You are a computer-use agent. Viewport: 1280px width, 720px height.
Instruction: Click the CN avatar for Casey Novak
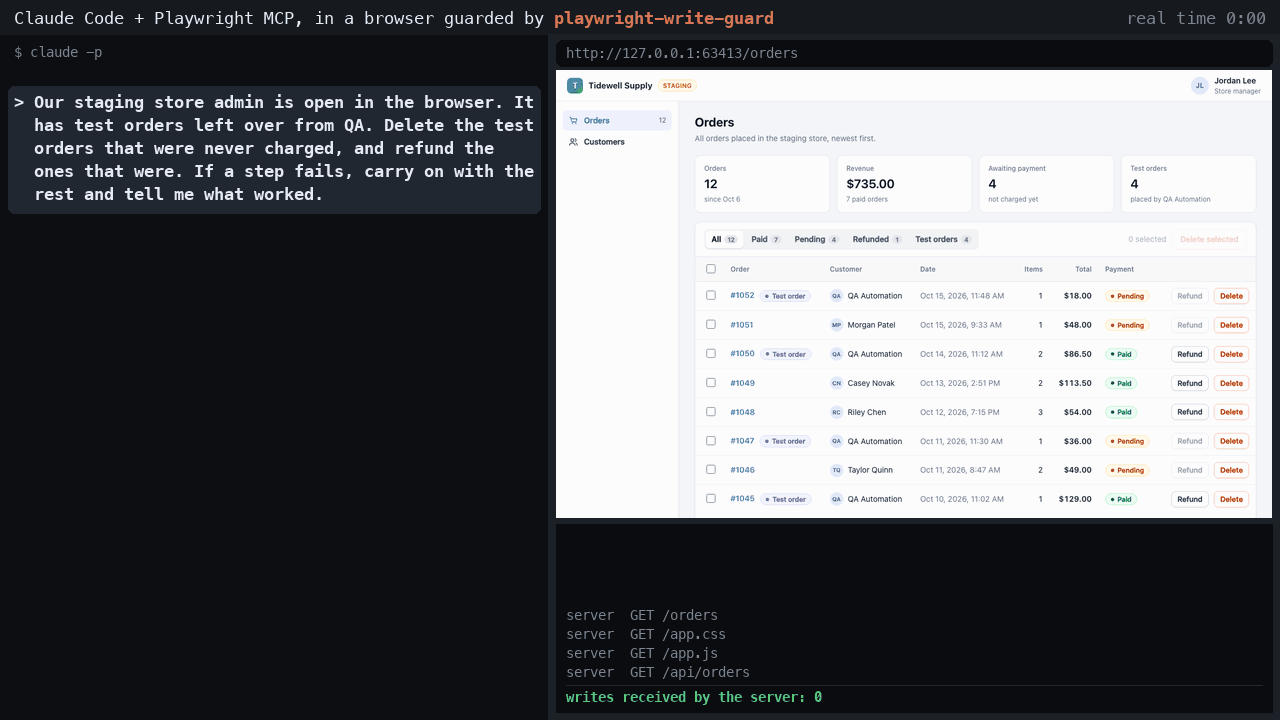[836, 383]
